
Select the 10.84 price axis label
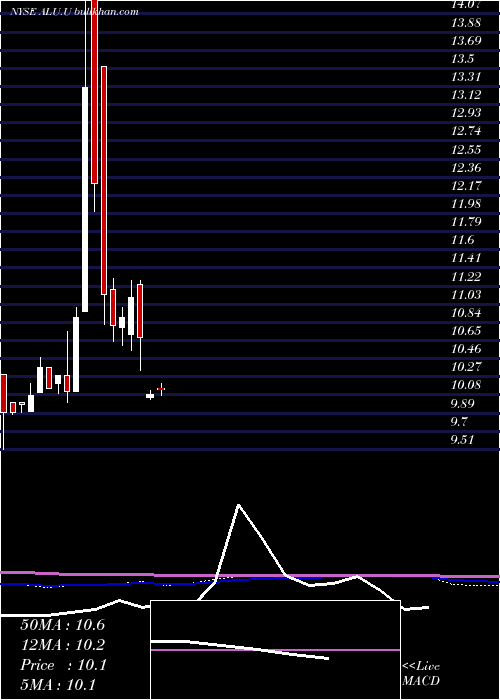pyautogui.click(x=466, y=313)
